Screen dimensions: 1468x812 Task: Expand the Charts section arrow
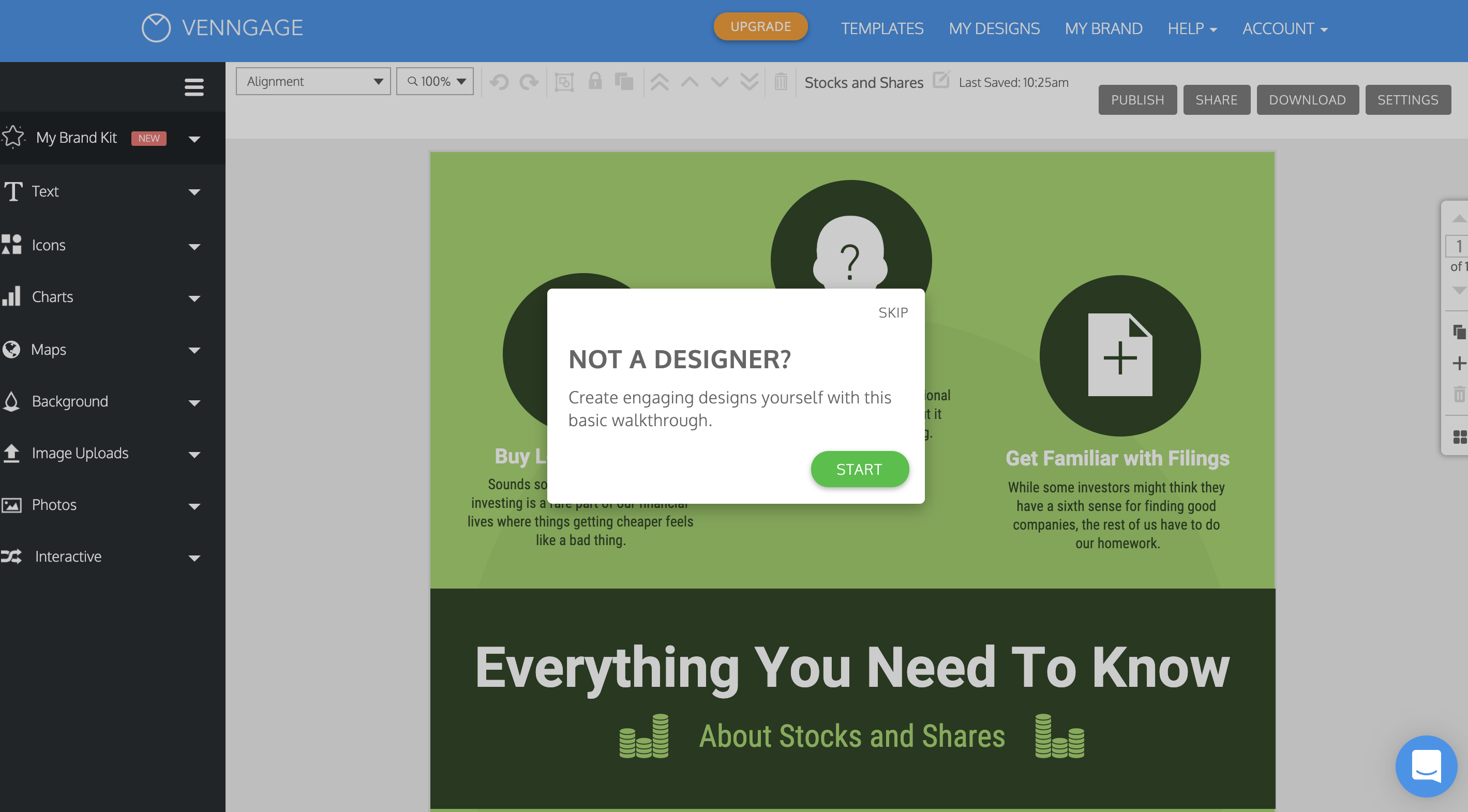(x=194, y=298)
